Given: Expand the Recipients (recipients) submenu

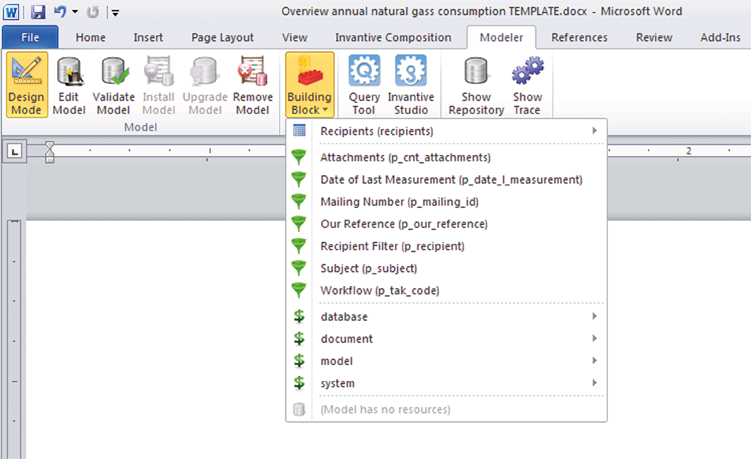Looking at the screenshot, I should click(446, 131).
